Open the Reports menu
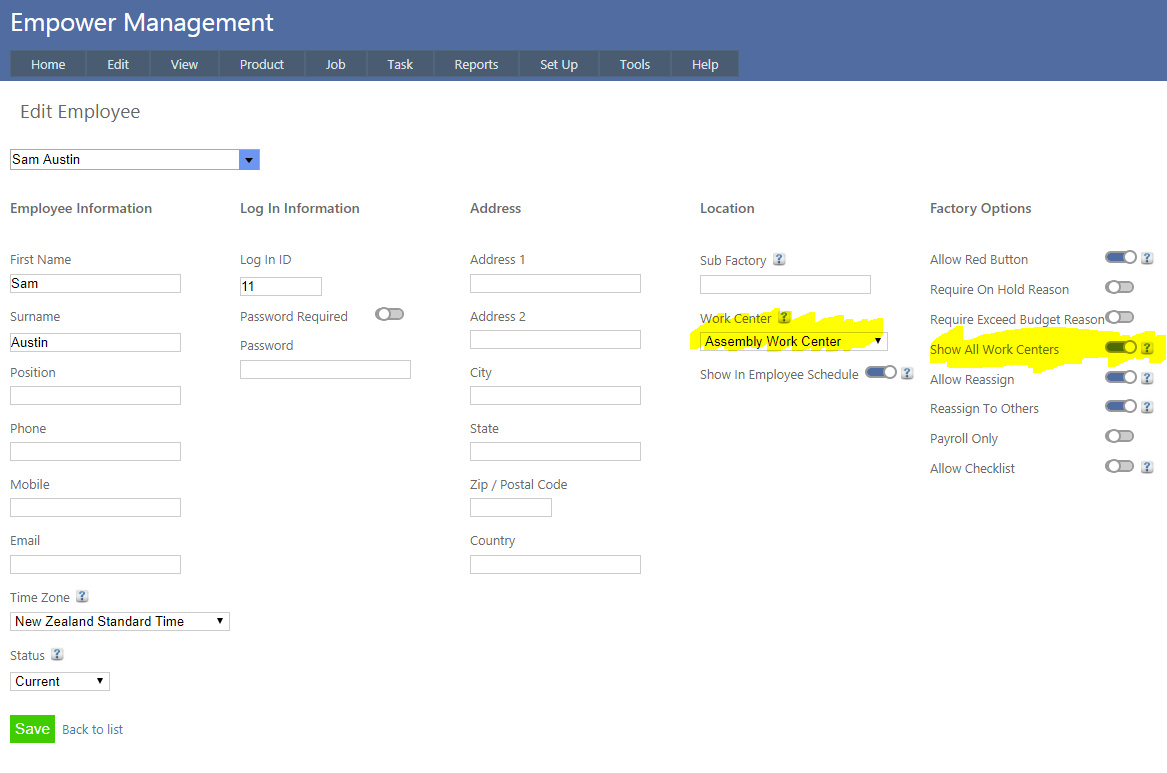The image size is (1167, 773). [476, 65]
